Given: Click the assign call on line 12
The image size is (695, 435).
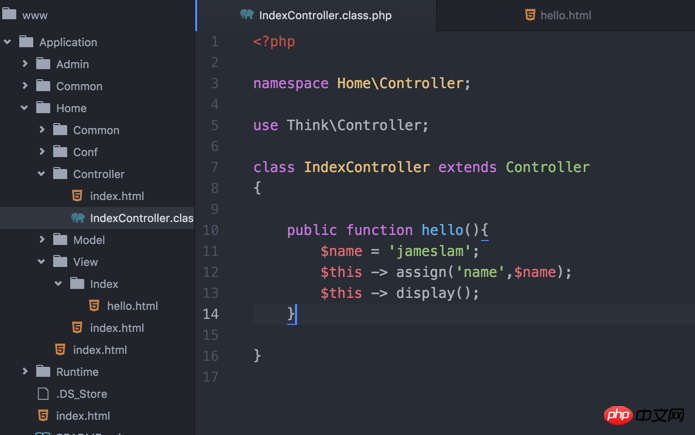Looking at the screenshot, I should point(421,272).
